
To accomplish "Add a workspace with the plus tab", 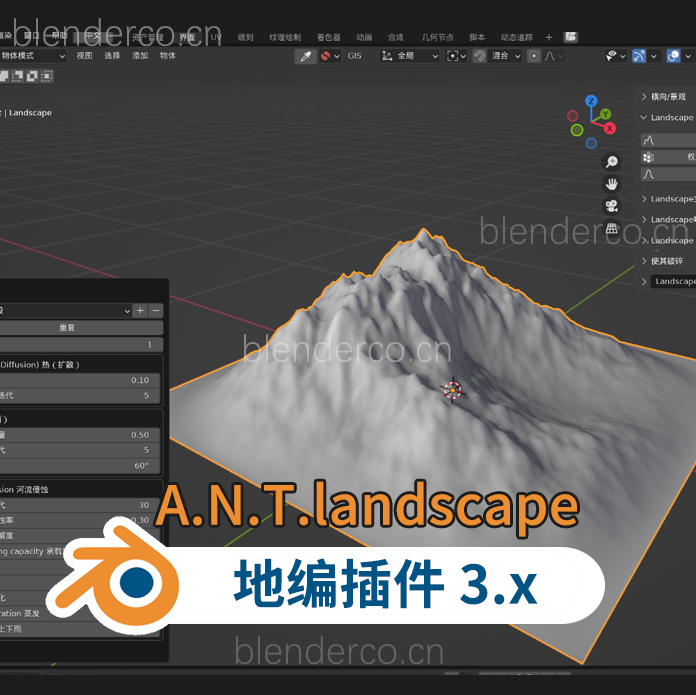I will 549,37.
